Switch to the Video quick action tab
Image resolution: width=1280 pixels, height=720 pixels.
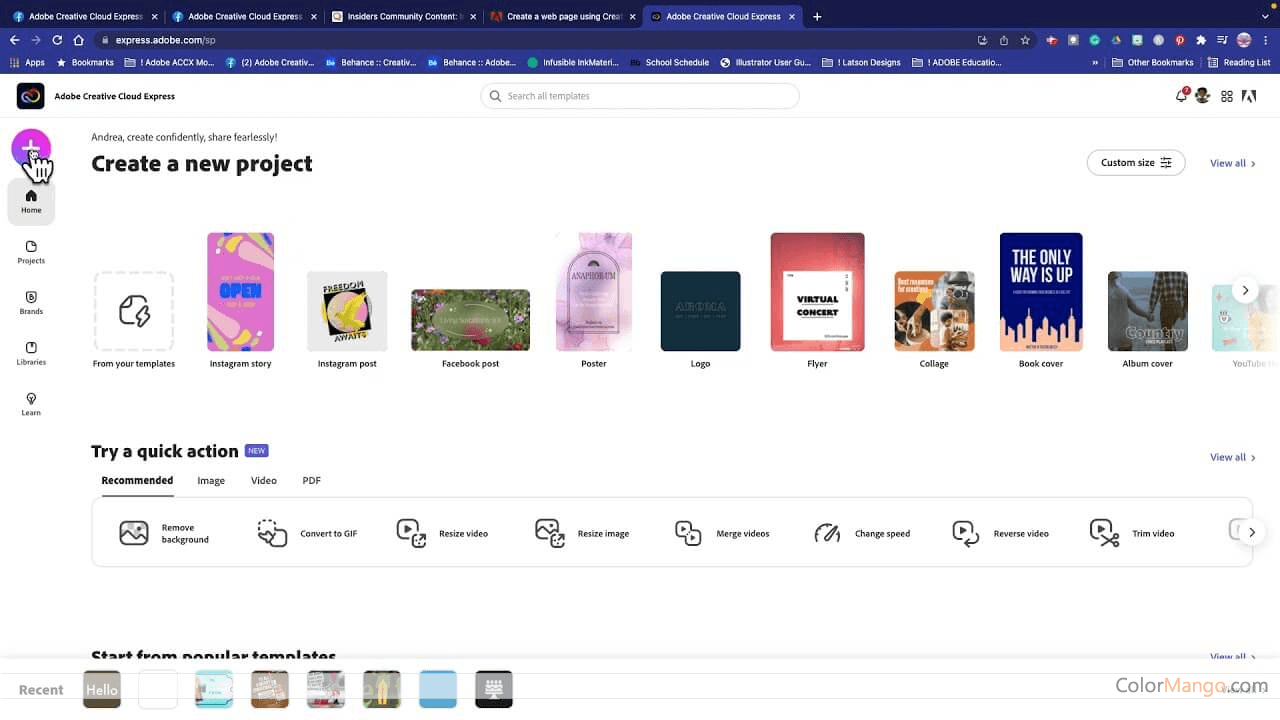(264, 481)
